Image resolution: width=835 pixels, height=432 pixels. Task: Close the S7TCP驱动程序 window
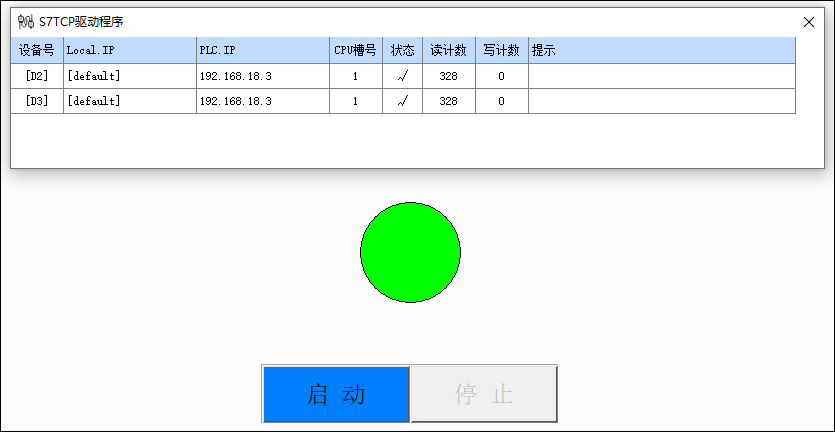pyautogui.click(x=808, y=22)
